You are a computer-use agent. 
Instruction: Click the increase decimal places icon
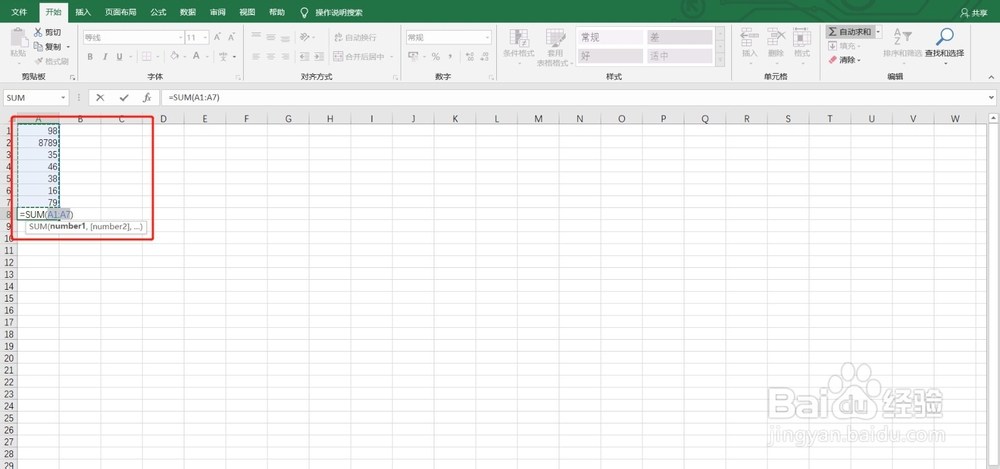click(x=470, y=57)
